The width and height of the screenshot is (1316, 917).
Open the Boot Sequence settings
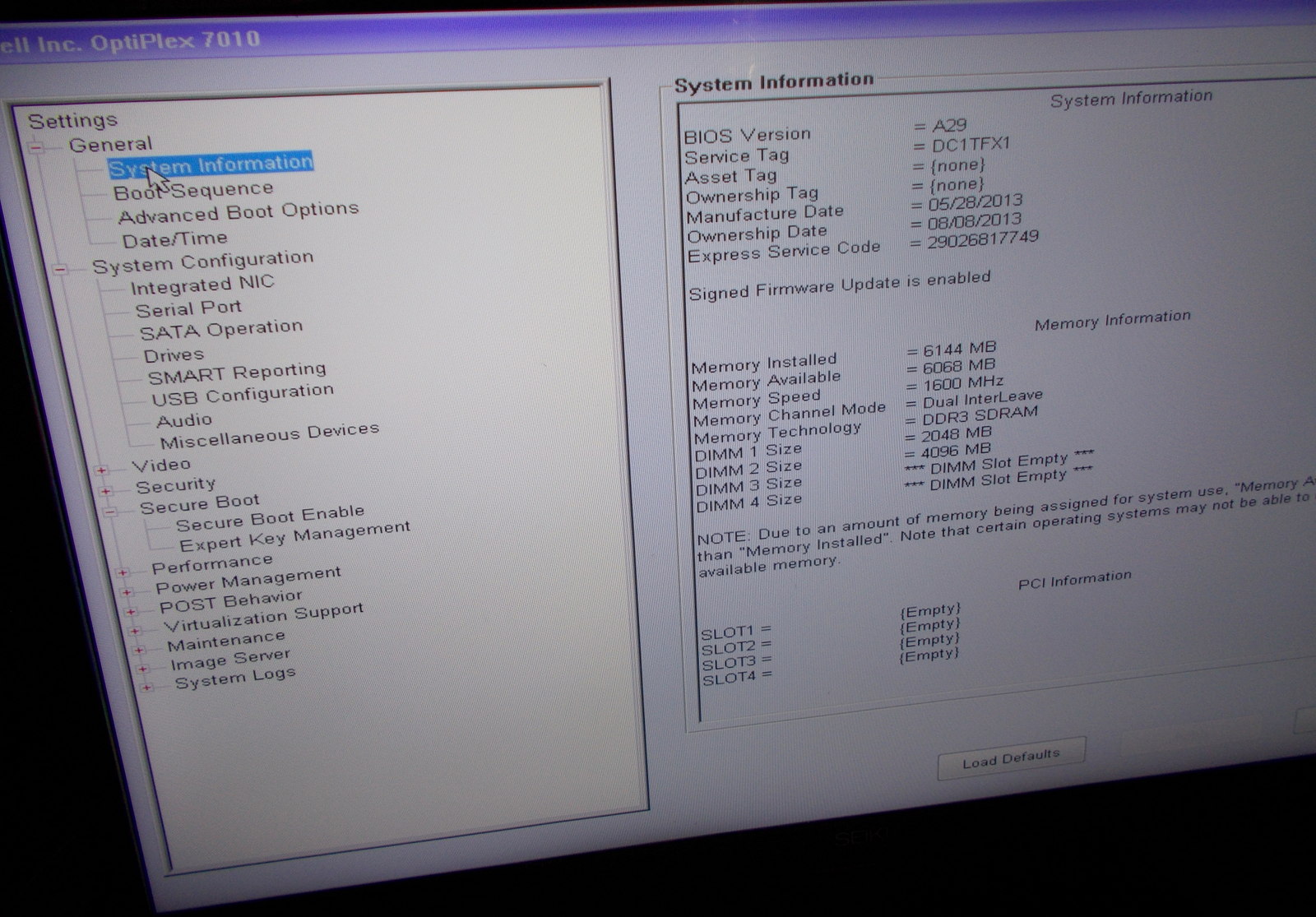193,191
